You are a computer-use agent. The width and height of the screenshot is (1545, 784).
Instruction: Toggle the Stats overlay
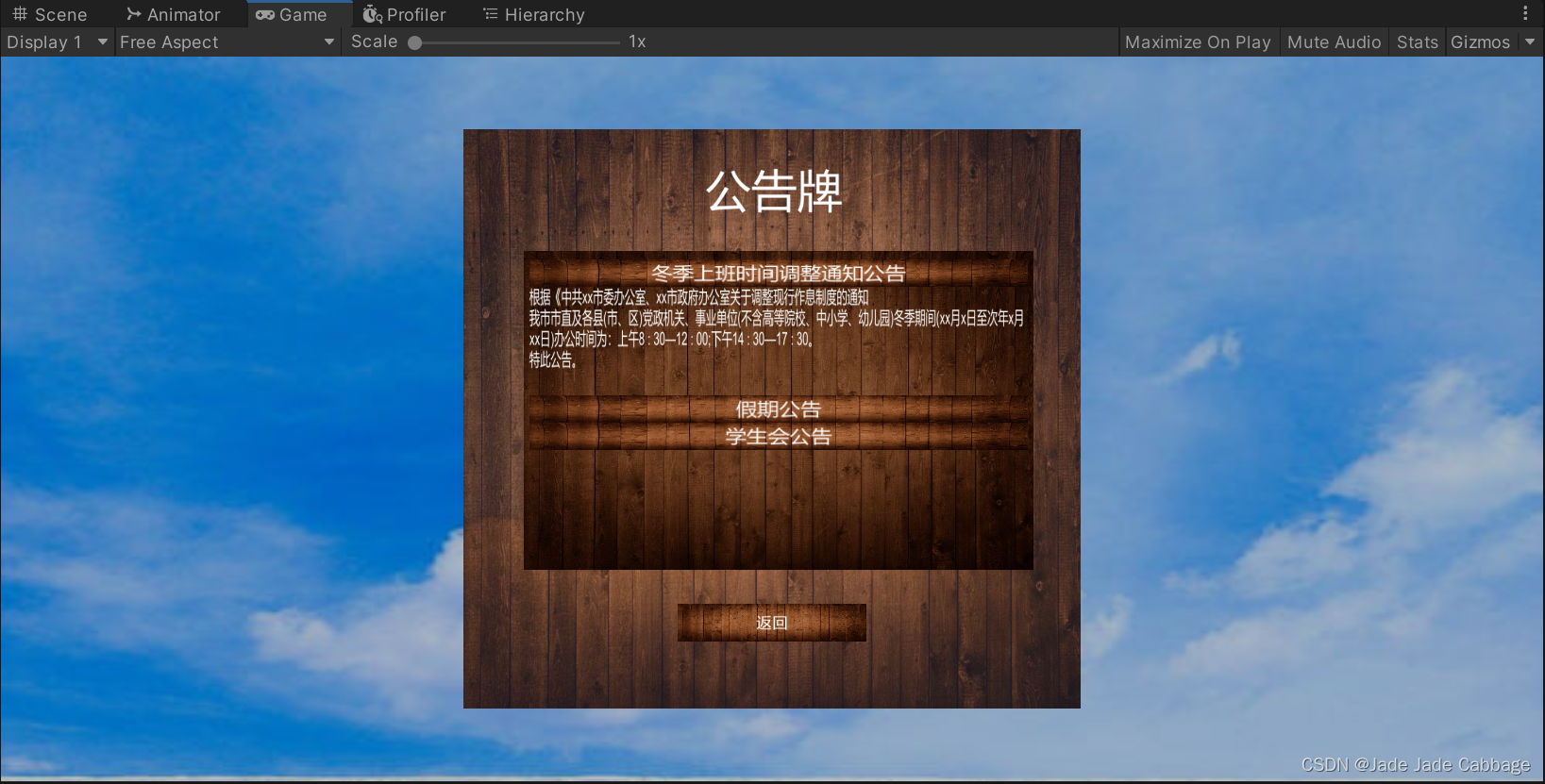coord(1417,42)
